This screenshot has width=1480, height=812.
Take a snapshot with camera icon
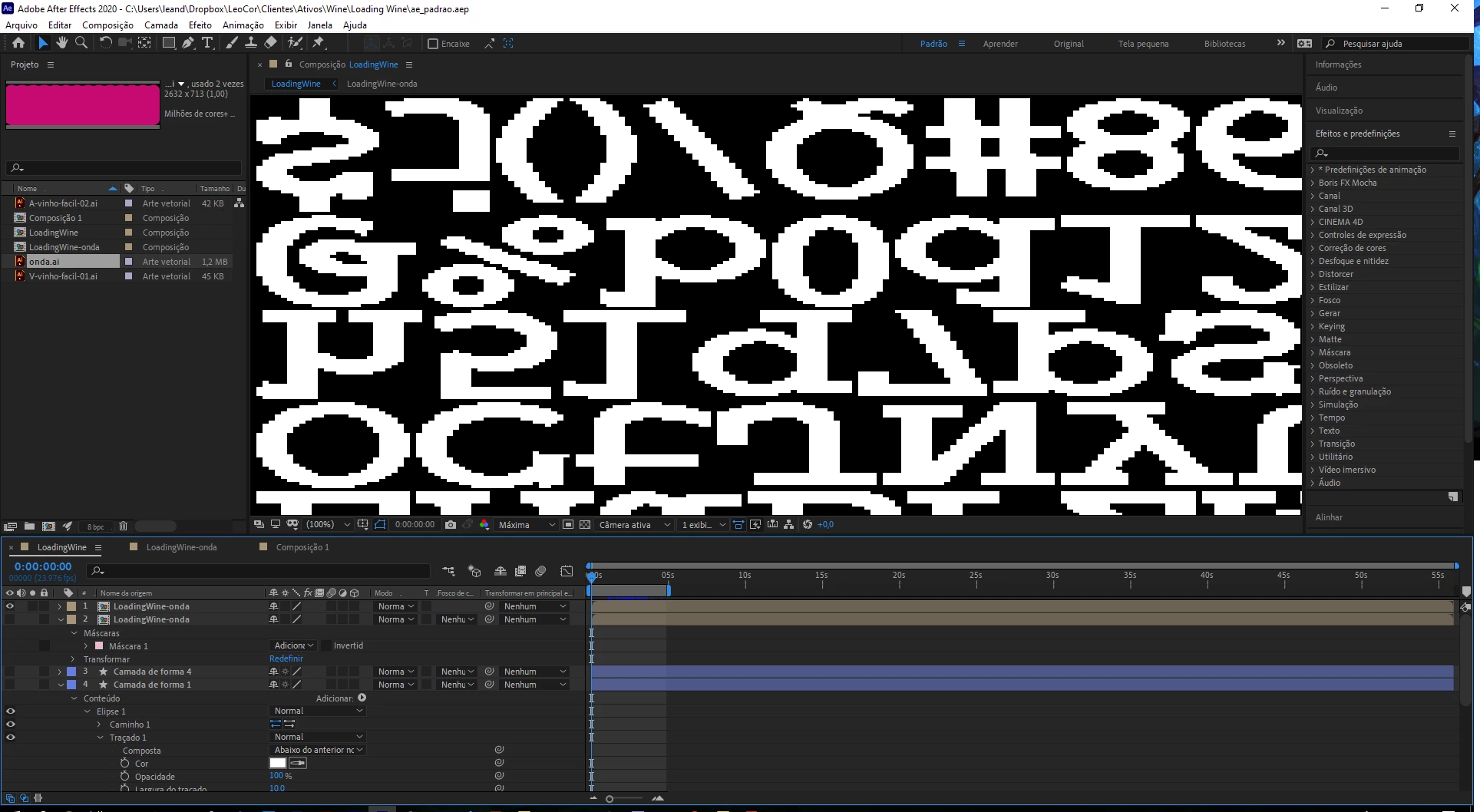[451, 525]
